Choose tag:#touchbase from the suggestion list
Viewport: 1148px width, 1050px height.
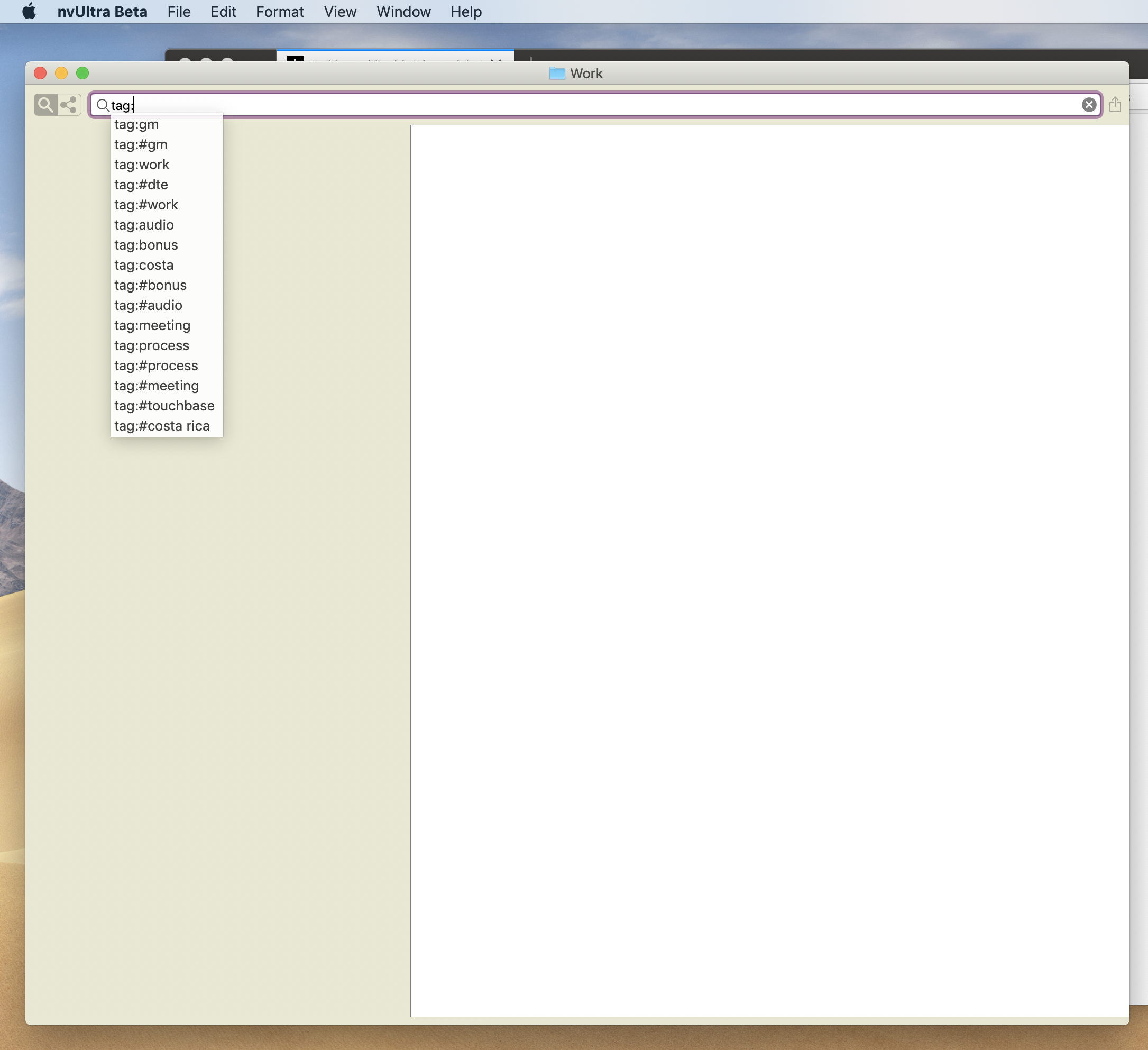(164, 406)
